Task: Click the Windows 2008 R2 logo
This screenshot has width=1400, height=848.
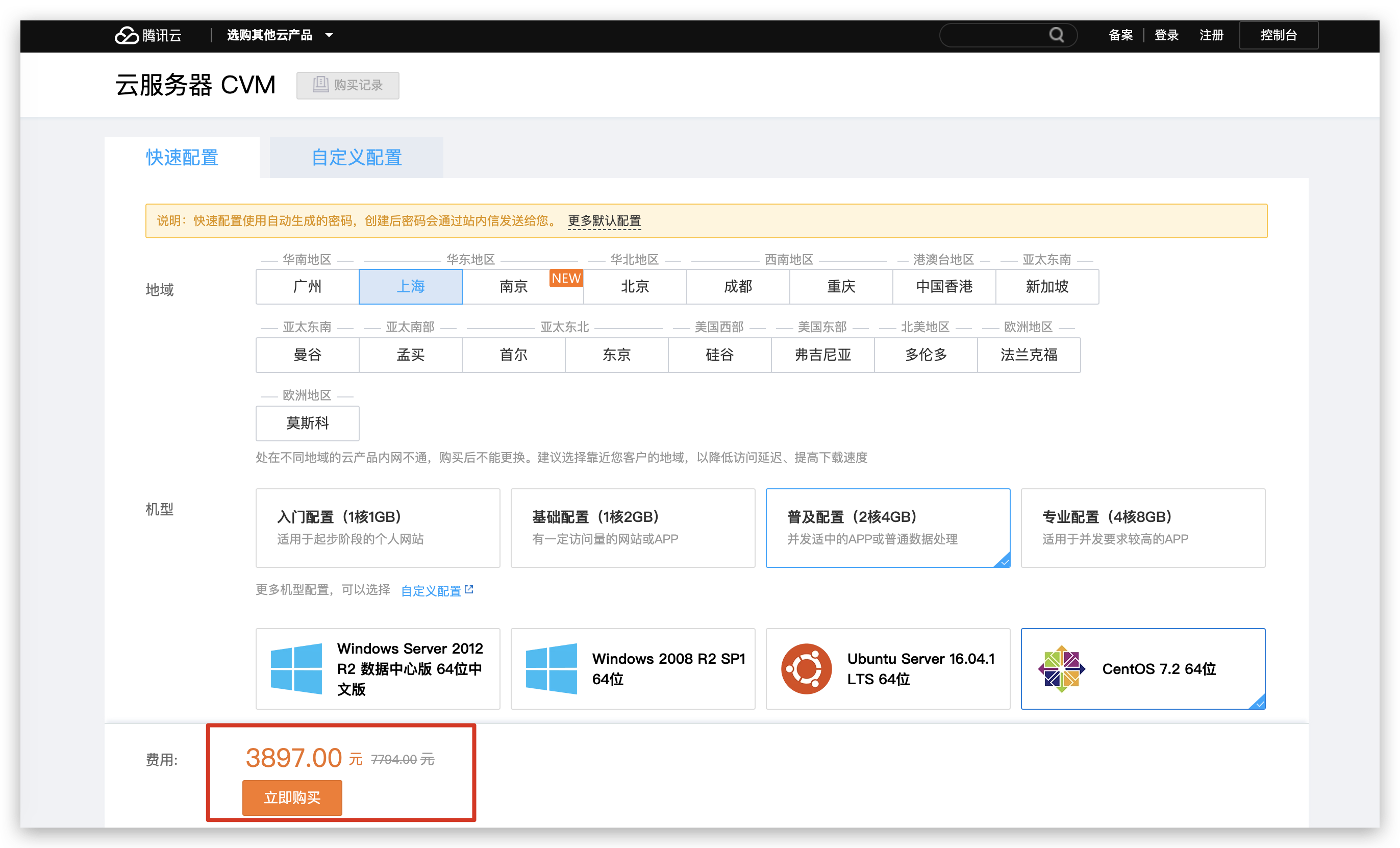Action: click(551, 669)
